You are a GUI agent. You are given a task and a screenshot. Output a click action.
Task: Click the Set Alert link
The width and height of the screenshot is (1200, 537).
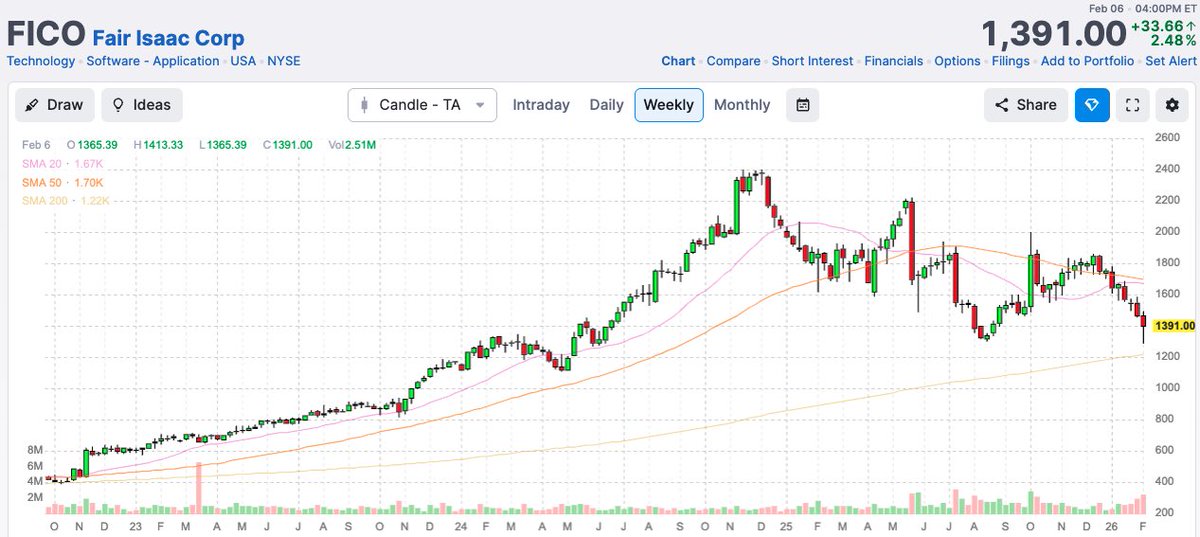(x=1170, y=61)
